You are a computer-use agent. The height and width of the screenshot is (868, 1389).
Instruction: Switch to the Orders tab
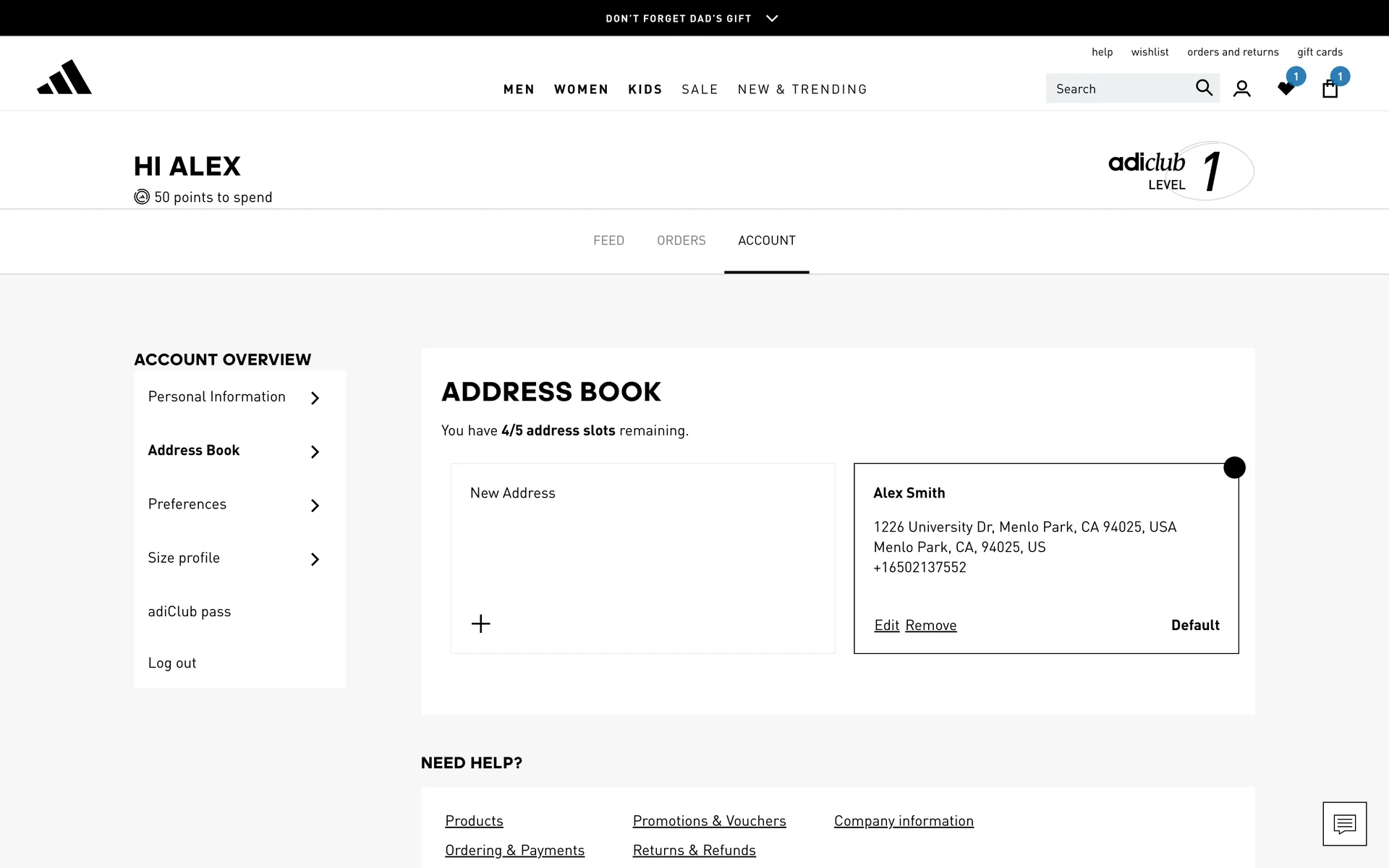[681, 240]
